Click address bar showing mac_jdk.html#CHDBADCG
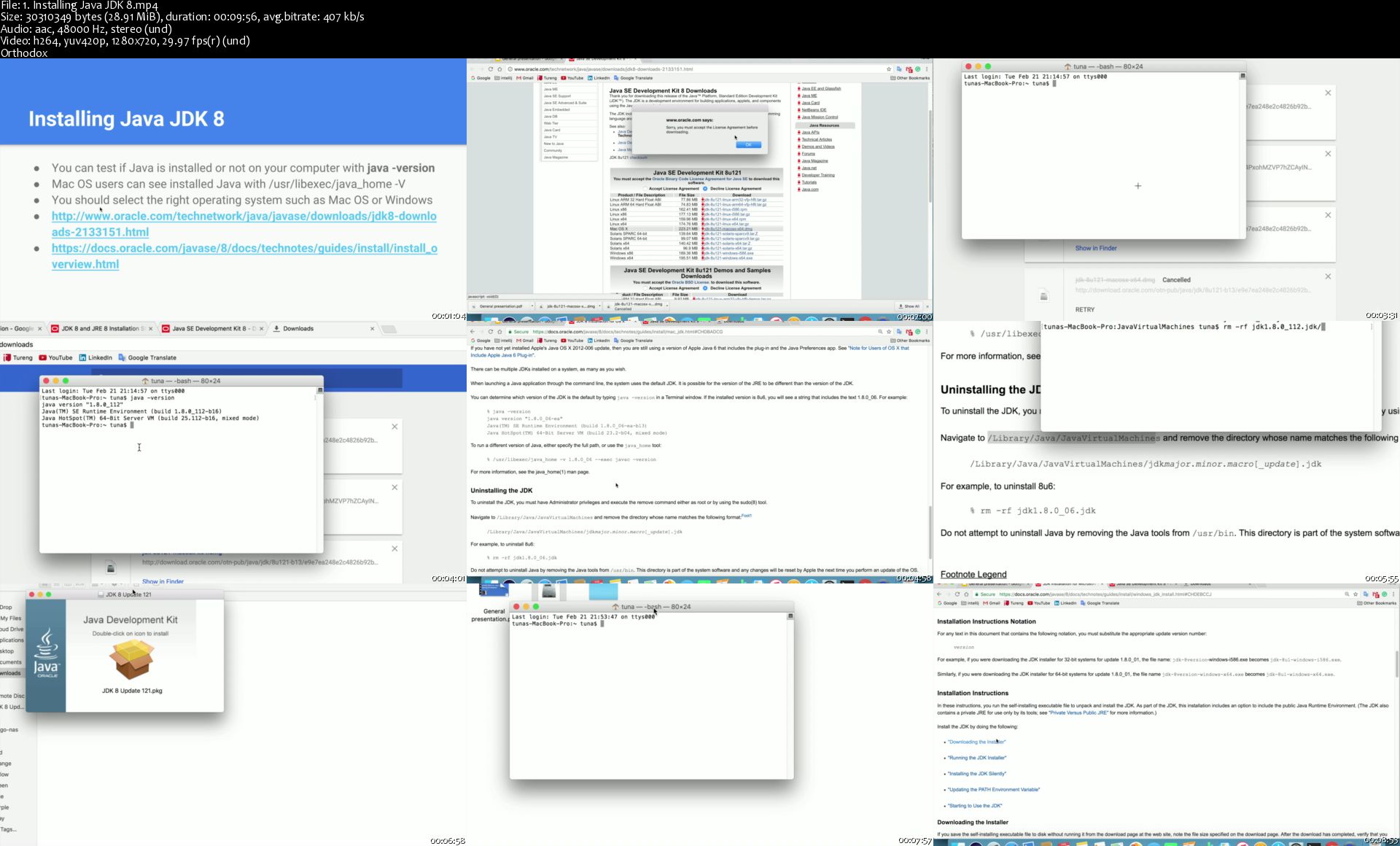 point(700,332)
